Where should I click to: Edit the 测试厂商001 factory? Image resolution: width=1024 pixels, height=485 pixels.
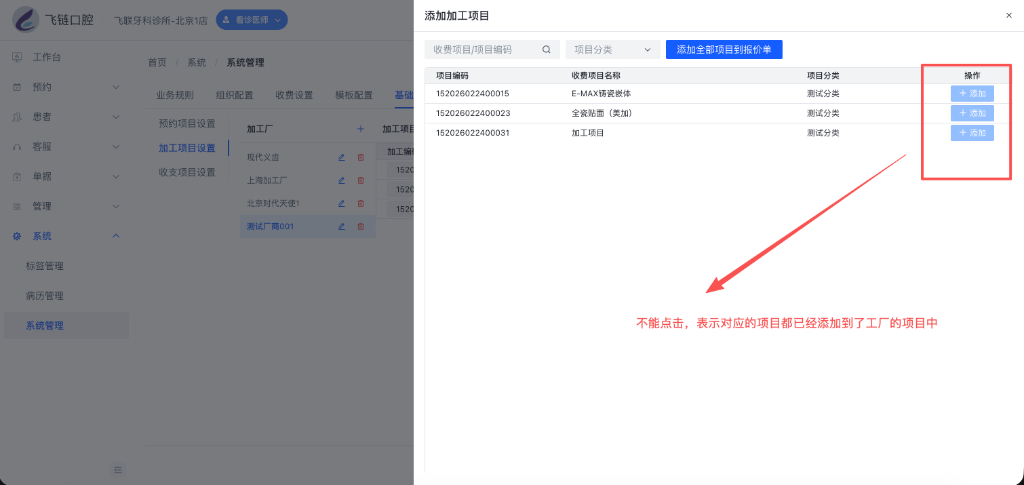[x=341, y=227]
